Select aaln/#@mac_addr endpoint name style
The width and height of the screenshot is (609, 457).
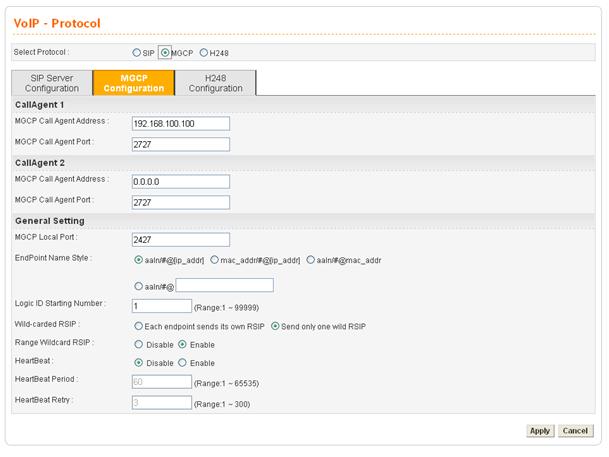pyautogui.click(x=312, y=260)
